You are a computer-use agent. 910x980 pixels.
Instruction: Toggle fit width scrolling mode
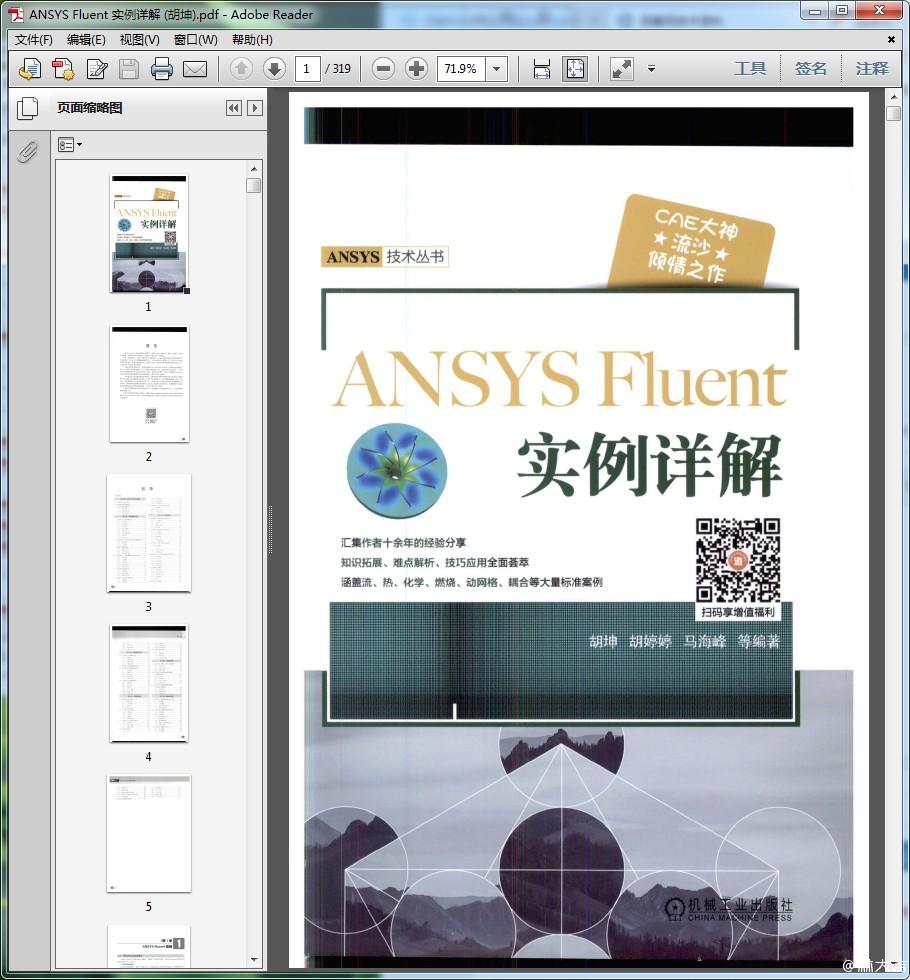point(542,69)
